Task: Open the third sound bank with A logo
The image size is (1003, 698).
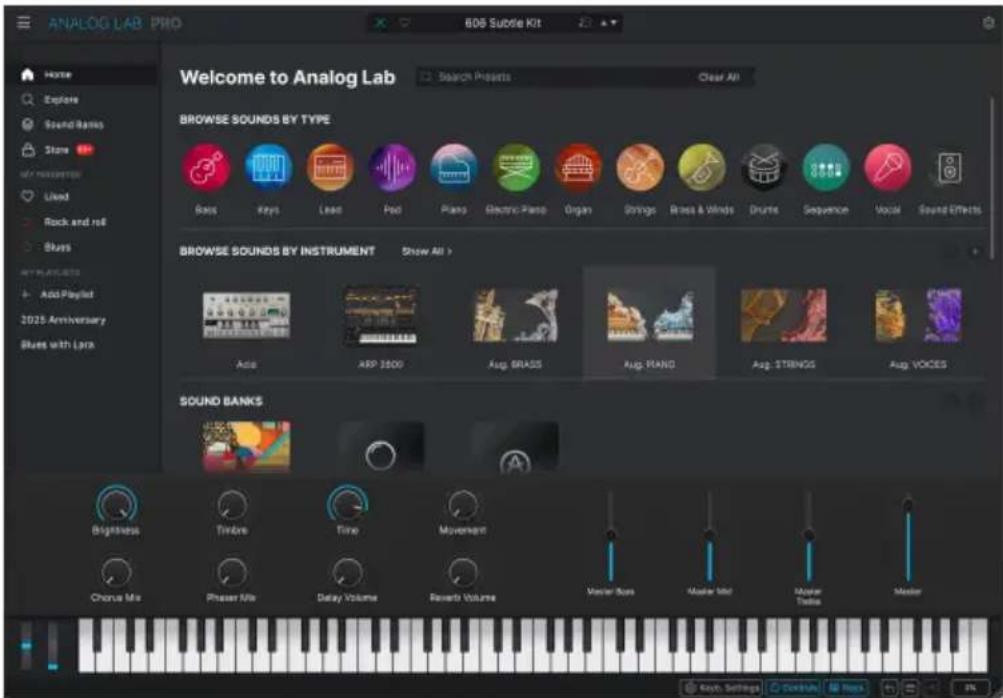Action: pos(515,446)
